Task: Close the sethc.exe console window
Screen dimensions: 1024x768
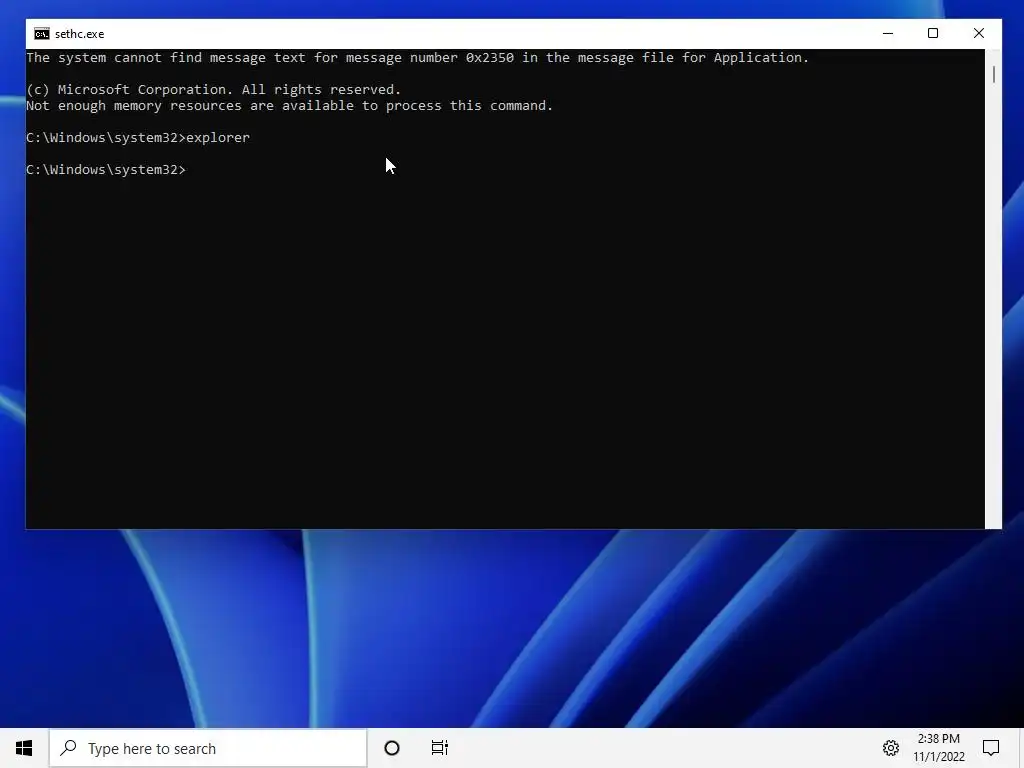Action: point(978,33)
